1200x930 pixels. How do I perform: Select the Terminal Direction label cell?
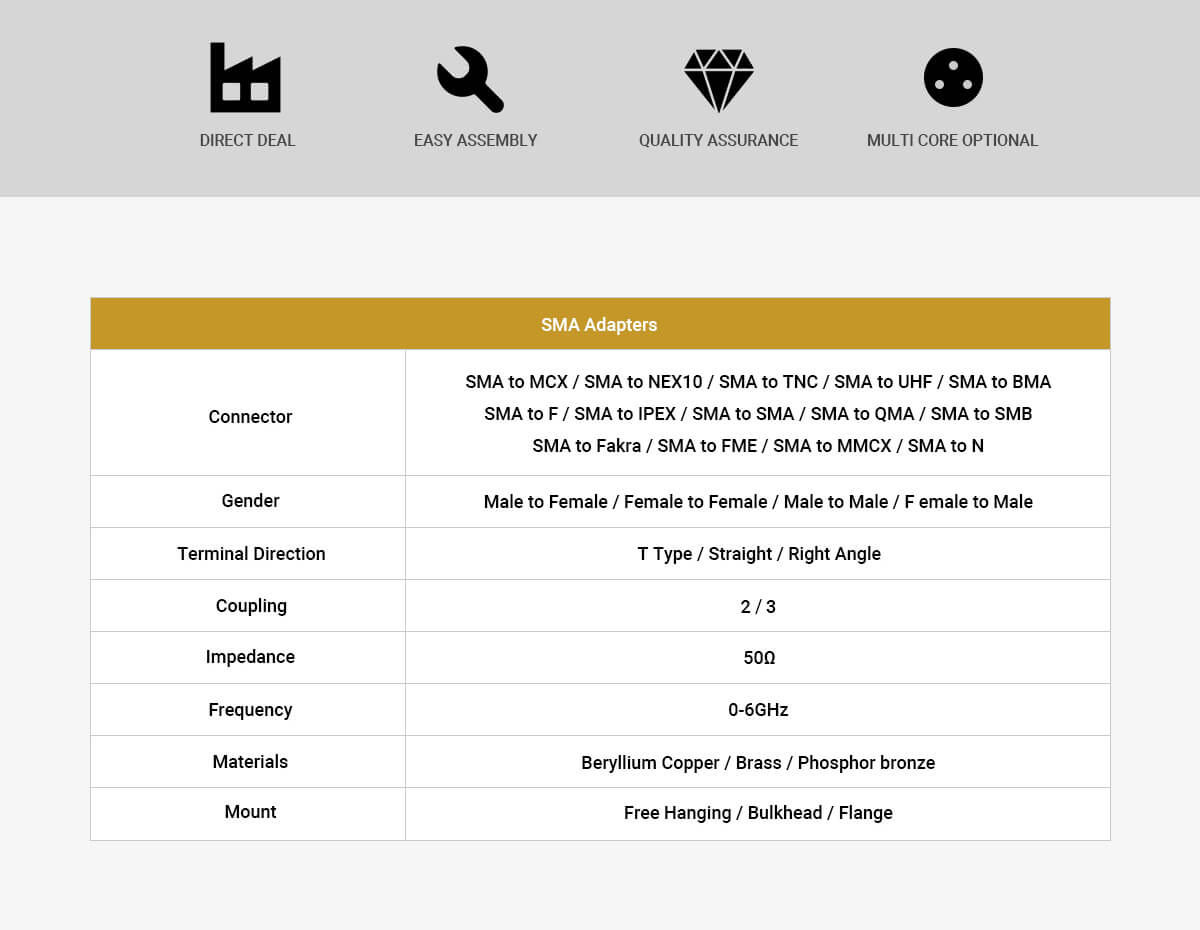tap(251, 554)
